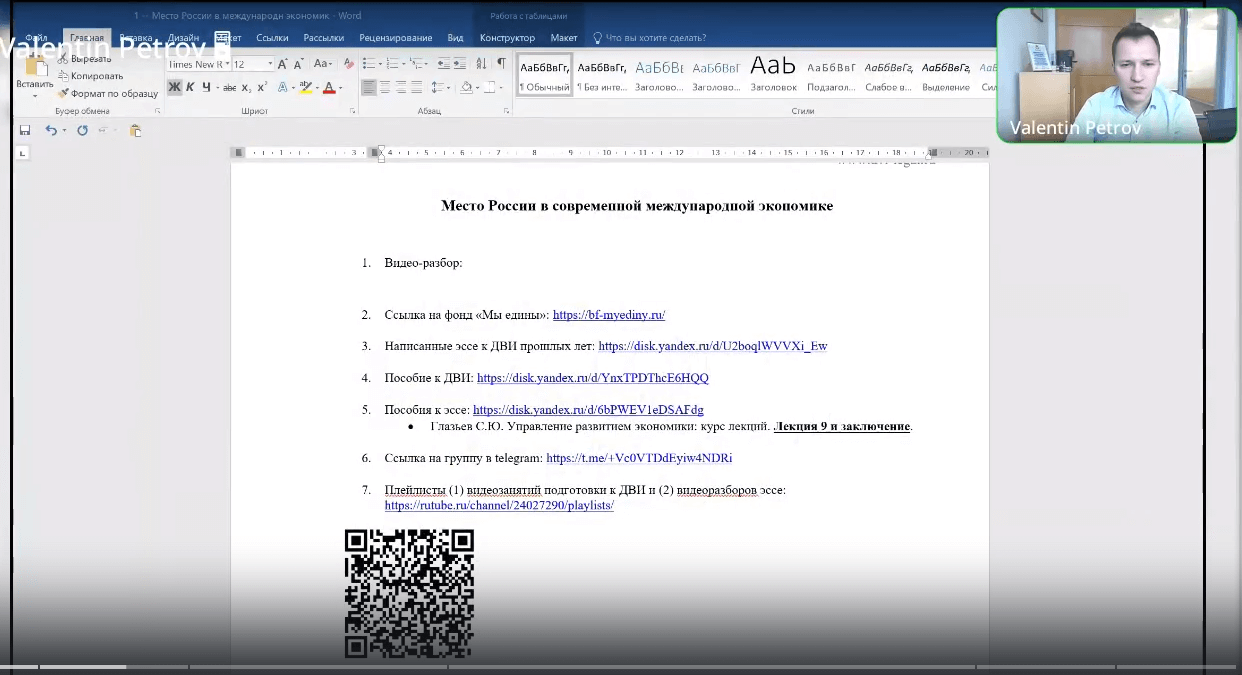Image resolution: width=1242 pixels, height=675 pixels.
Task: Activate Формат по образцу format painter
Action: [x=107, y=93]
